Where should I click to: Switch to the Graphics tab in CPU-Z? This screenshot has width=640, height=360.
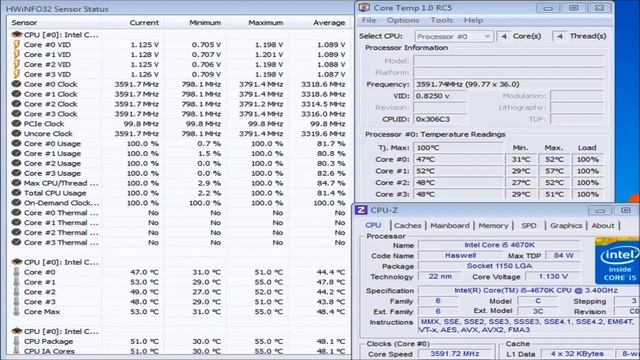coord(566,225)
